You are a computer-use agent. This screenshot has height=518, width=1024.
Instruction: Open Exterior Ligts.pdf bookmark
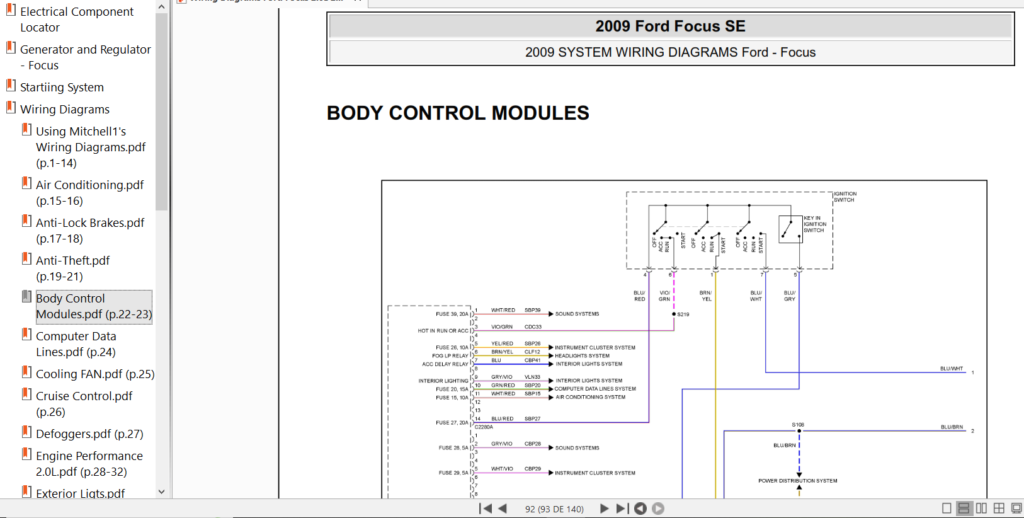[80, 493]
